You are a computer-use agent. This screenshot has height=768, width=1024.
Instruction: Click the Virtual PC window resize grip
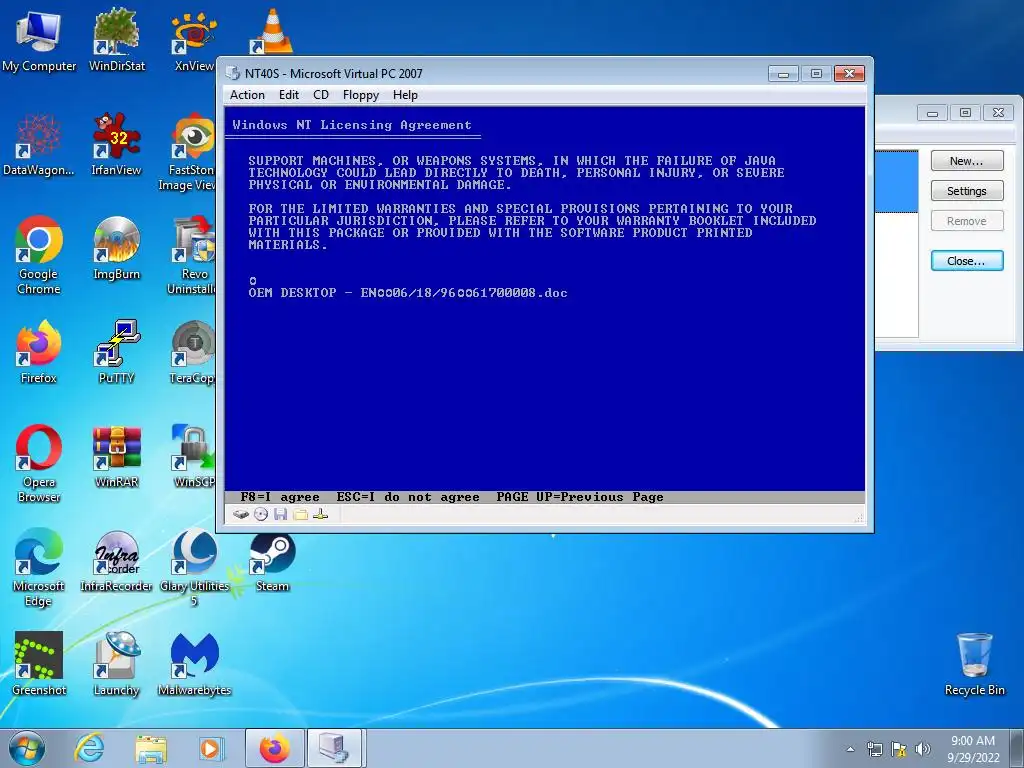click(859, 518)
